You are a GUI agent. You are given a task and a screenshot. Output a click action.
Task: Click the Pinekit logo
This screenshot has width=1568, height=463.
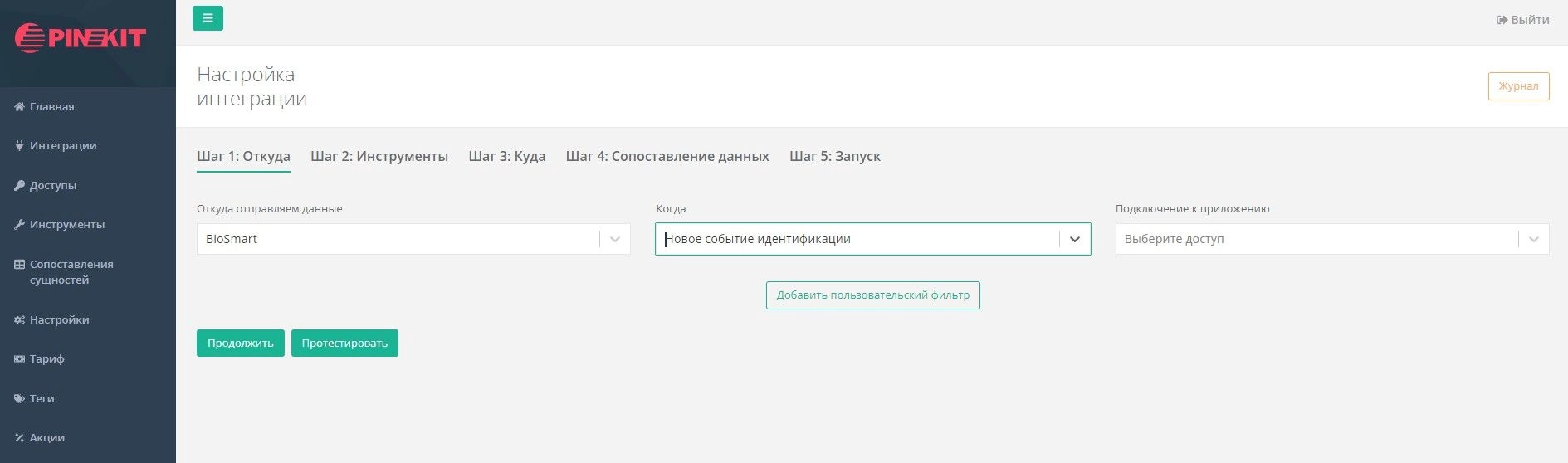click(x=81, y=38)
